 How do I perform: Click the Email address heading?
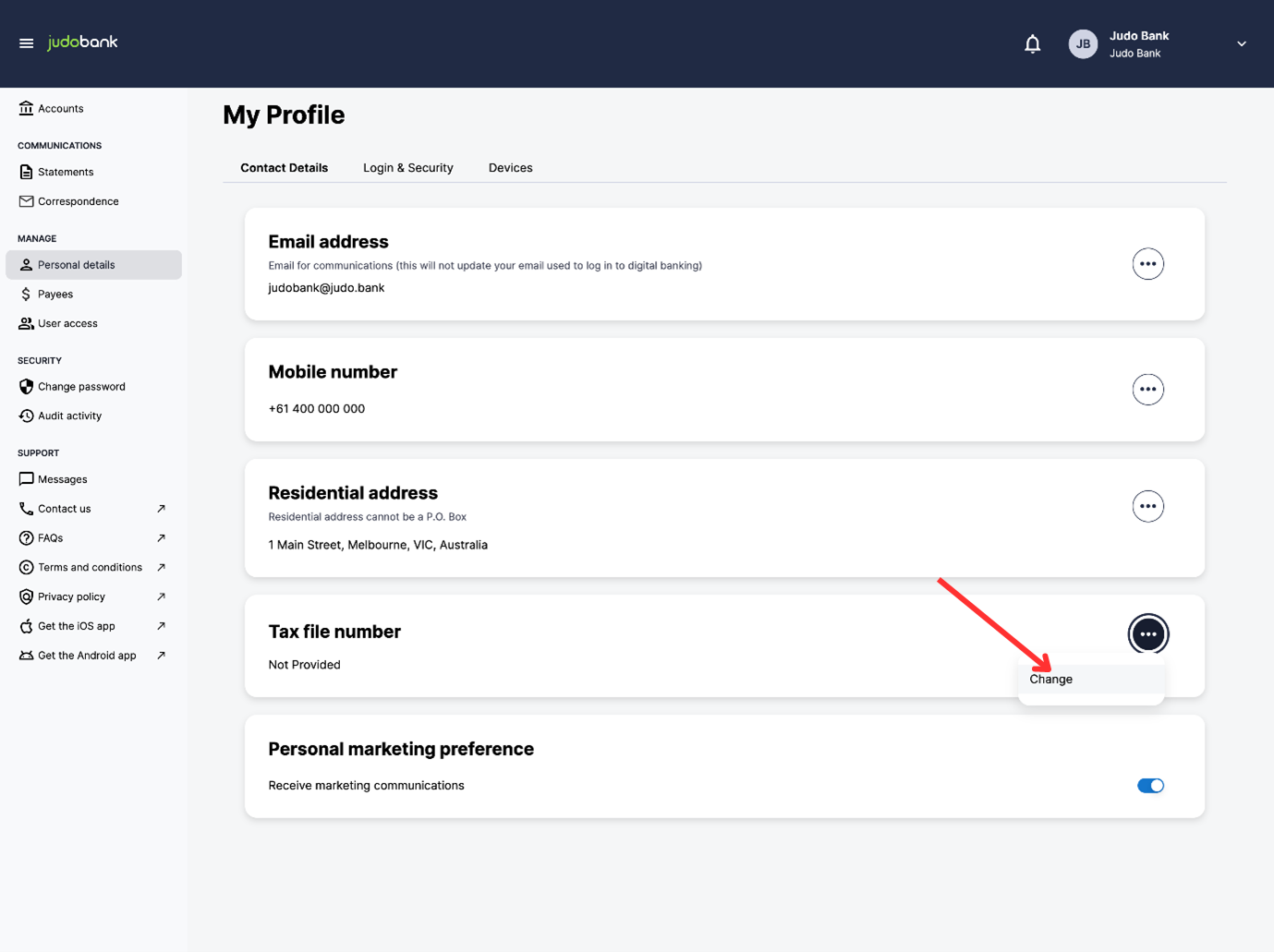point(328,242)
